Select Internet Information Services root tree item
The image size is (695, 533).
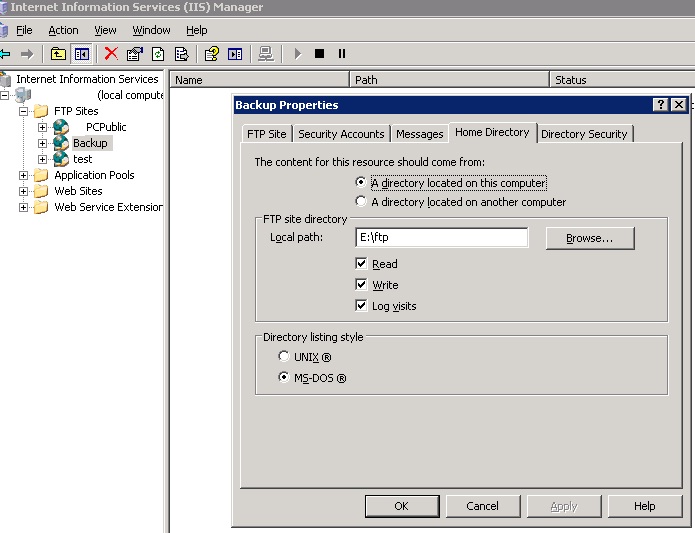pyautogui.click(x=87, y=79)
